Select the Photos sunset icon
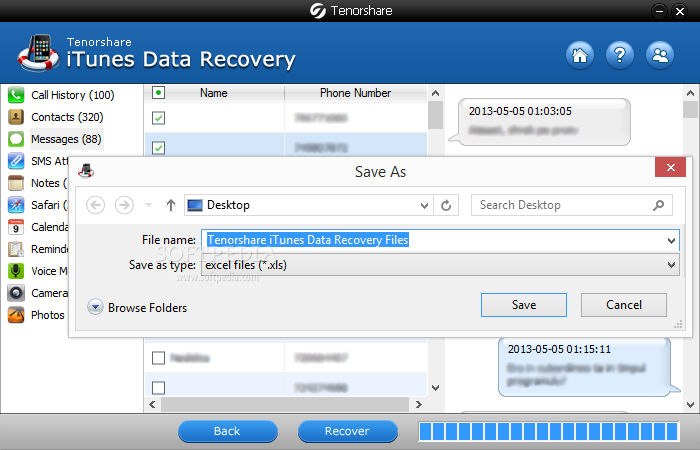This screenshot has width=700, height=450. pyautogui.click(x=16, y=315)
